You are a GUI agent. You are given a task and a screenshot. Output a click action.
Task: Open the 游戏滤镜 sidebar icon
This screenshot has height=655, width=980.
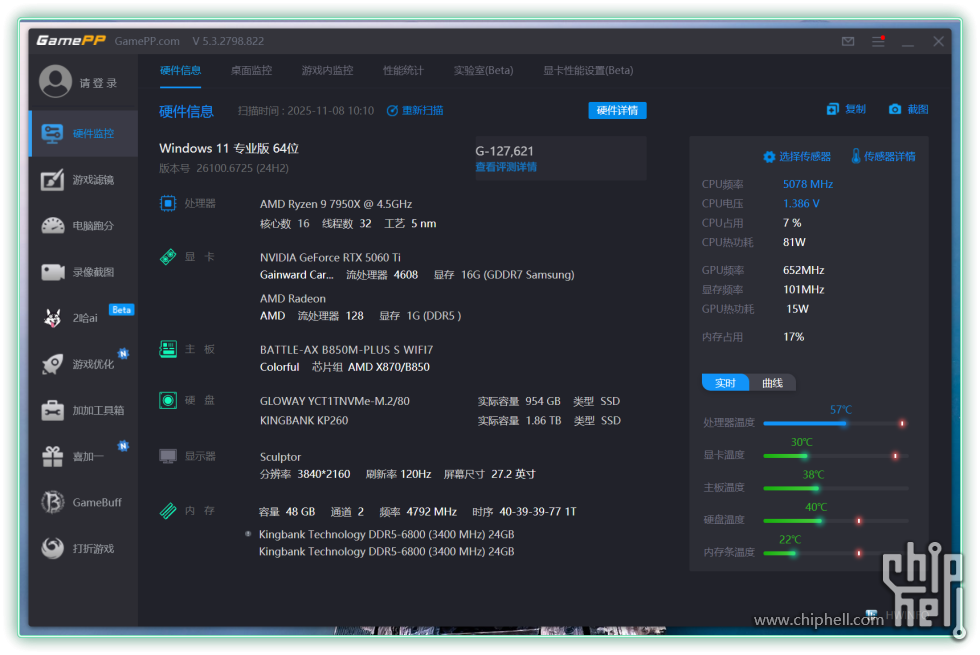(x=53, y=180)
